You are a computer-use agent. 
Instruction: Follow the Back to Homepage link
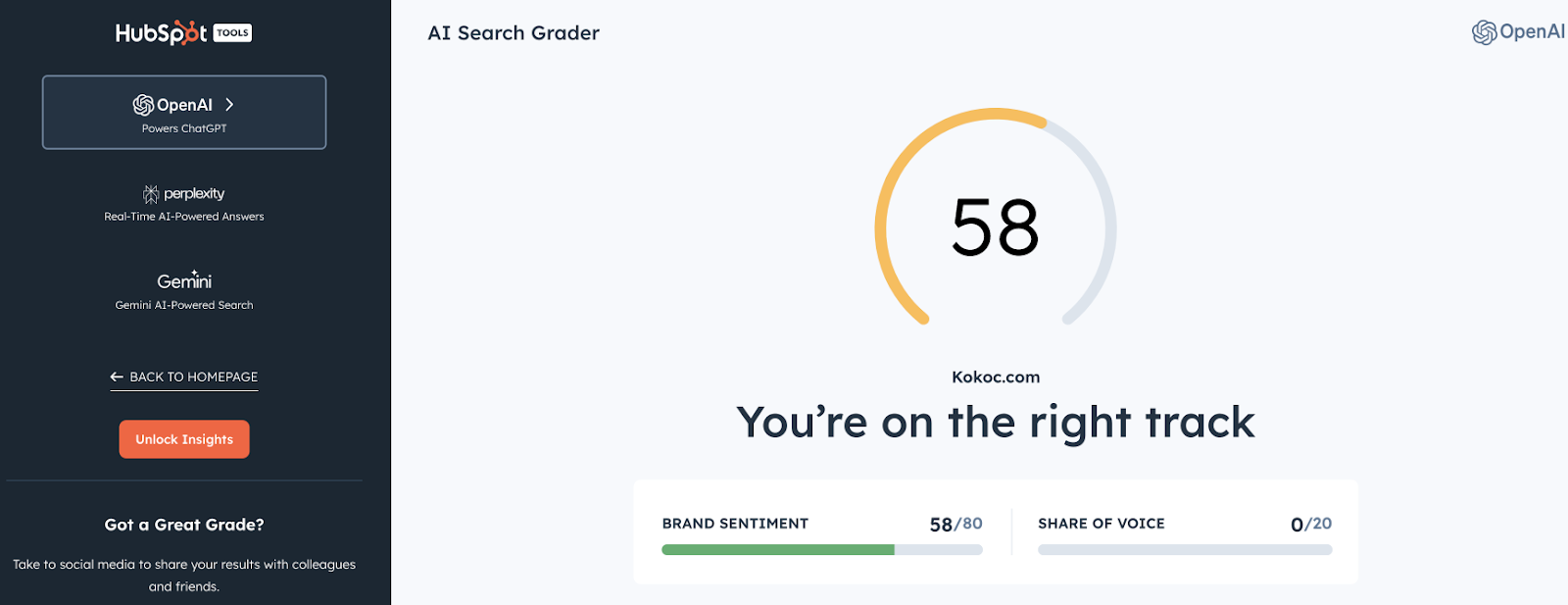(x=194, y=377)
